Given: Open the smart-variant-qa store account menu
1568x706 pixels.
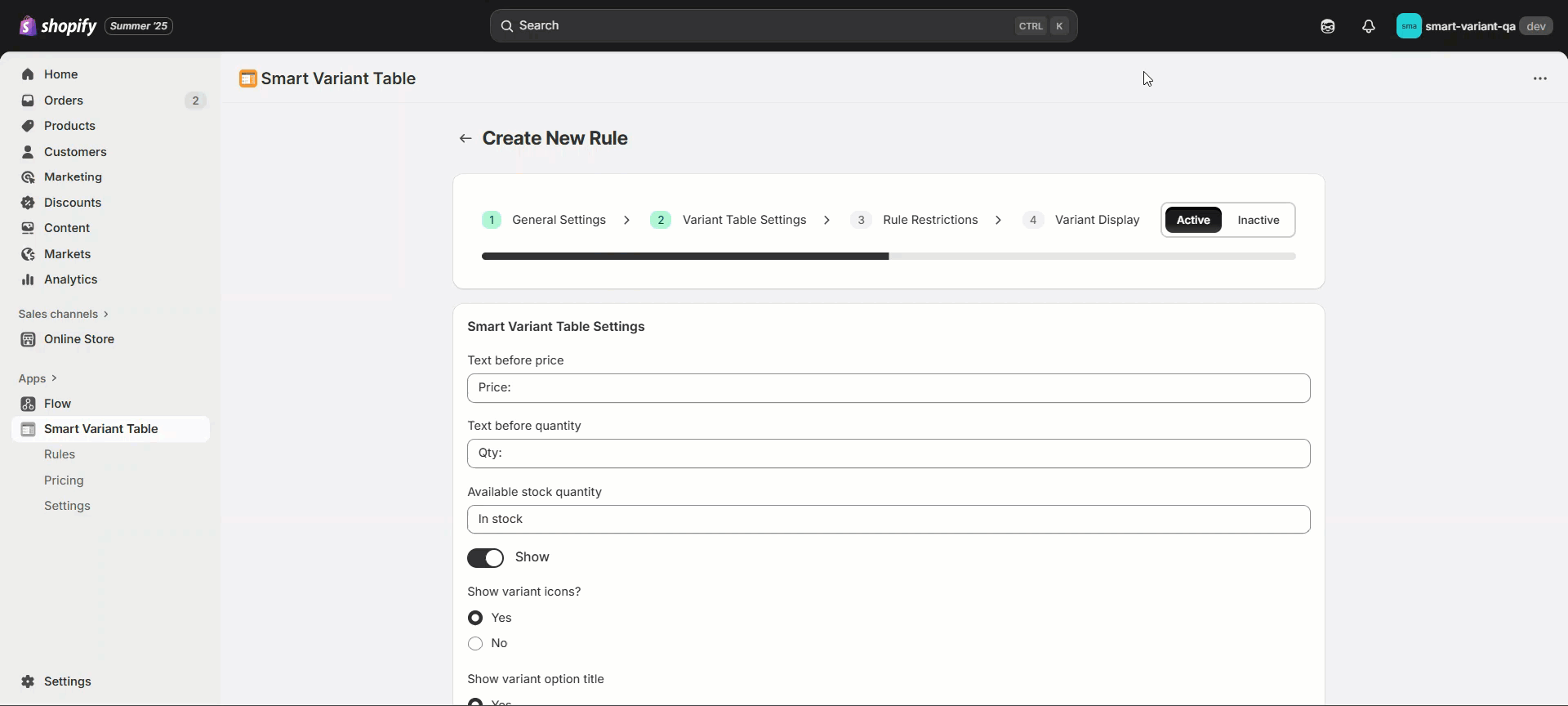Looking at the screenshot, I should 1474,26.
